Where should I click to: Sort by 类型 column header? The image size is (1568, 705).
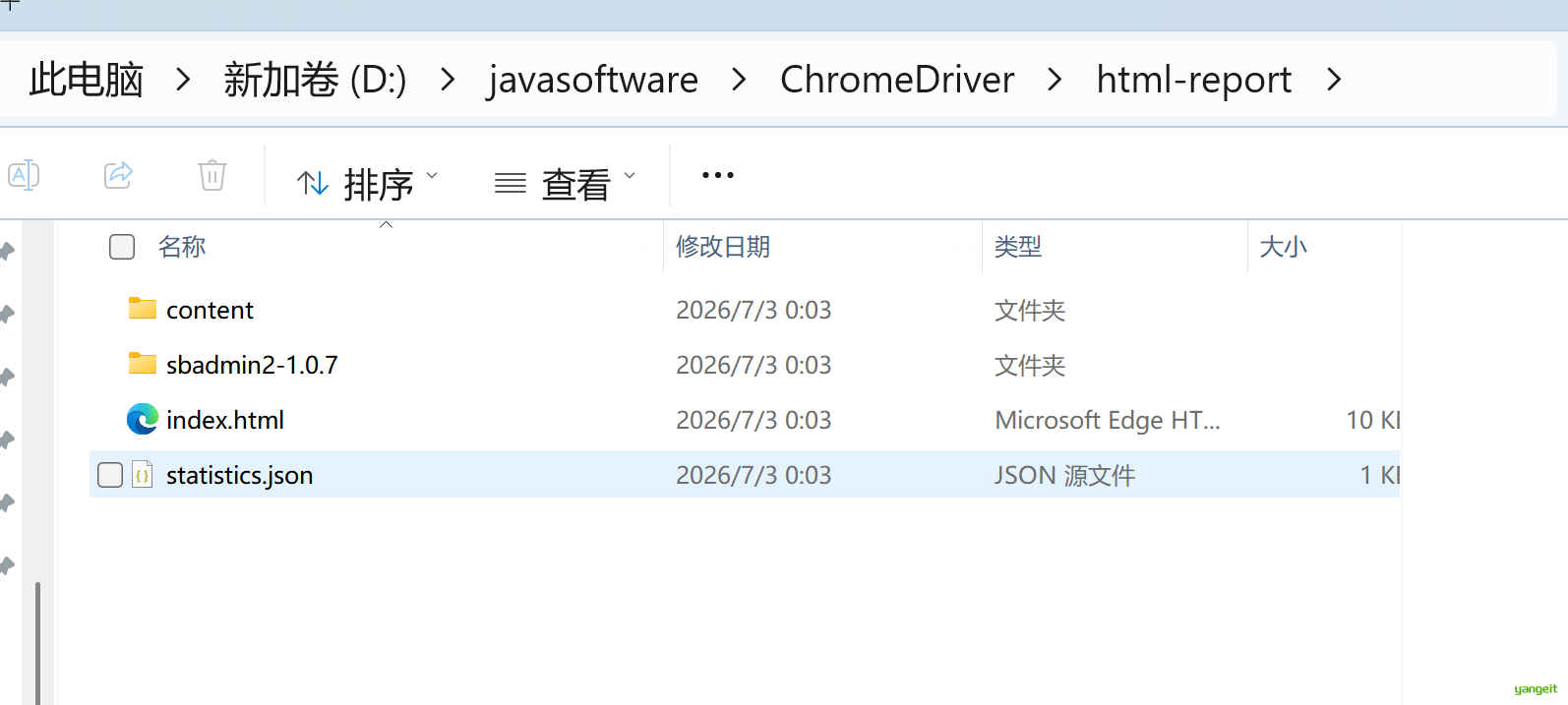pos(1018,247)
